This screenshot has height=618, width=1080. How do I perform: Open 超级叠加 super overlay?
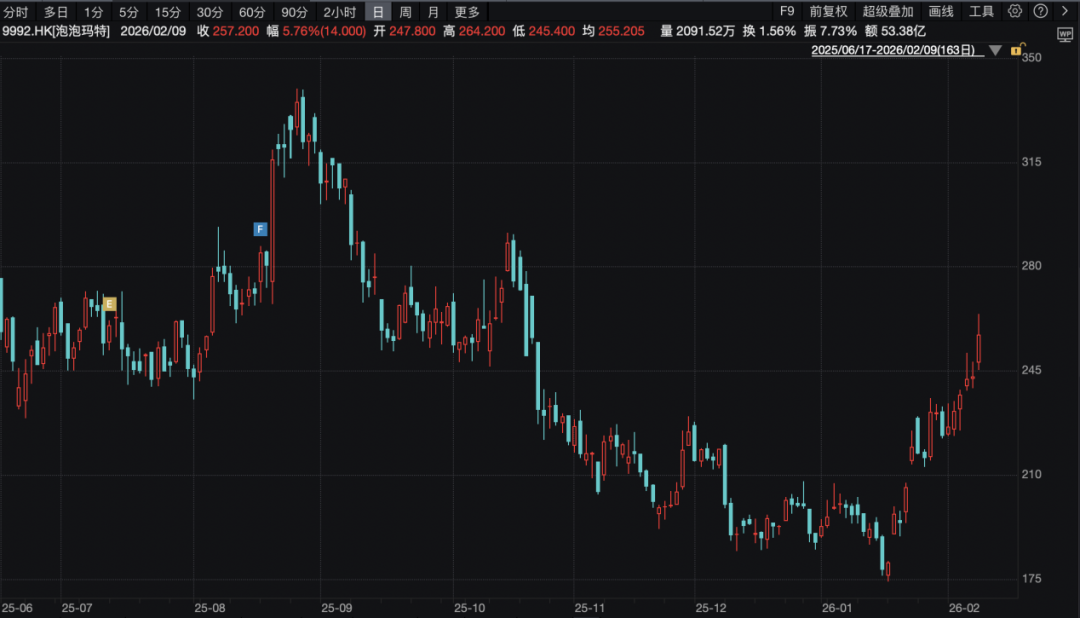[888, 11]
